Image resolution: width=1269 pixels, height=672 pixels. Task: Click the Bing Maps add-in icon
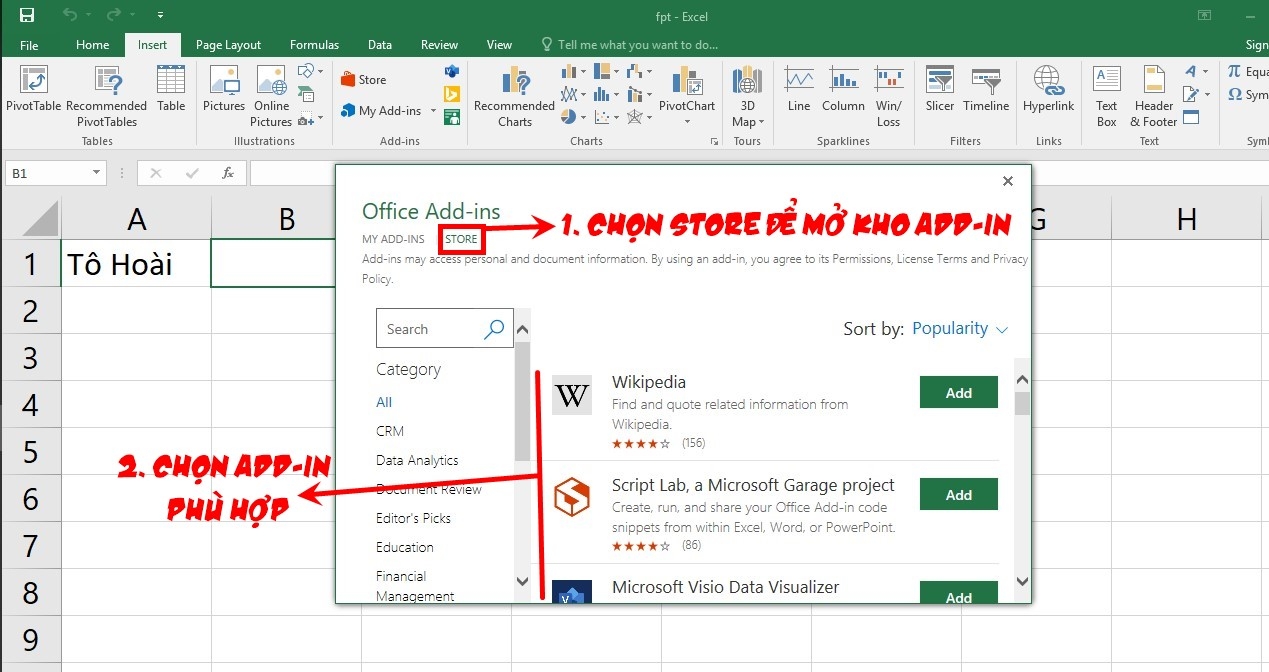pos(451,94)
